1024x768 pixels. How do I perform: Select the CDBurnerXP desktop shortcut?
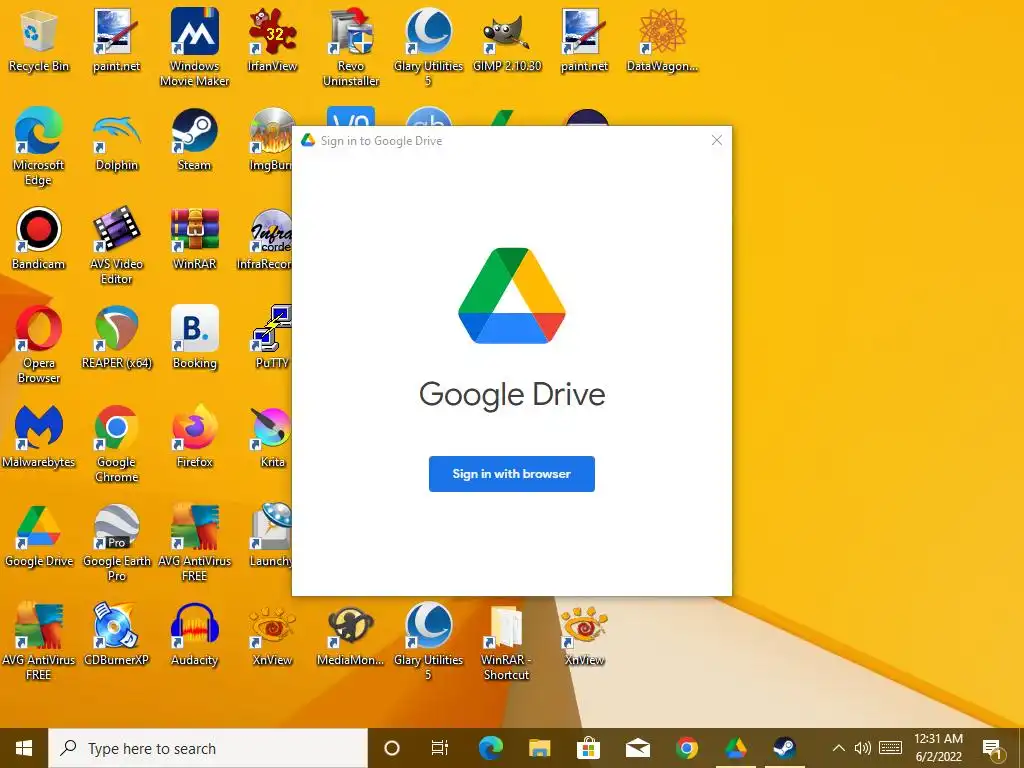[x=116, y=635]
